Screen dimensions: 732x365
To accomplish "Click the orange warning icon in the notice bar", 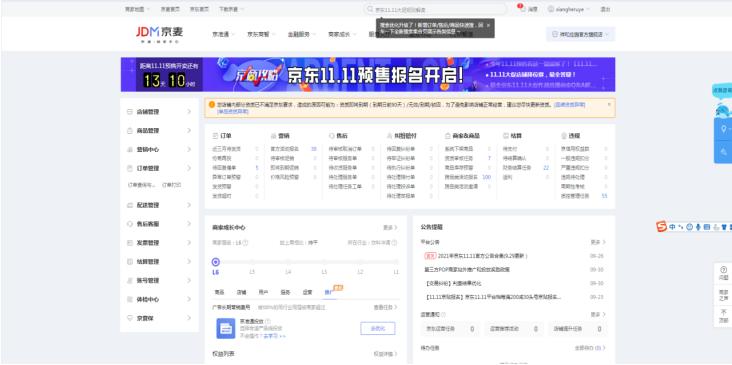I will [x=212, y=105].
